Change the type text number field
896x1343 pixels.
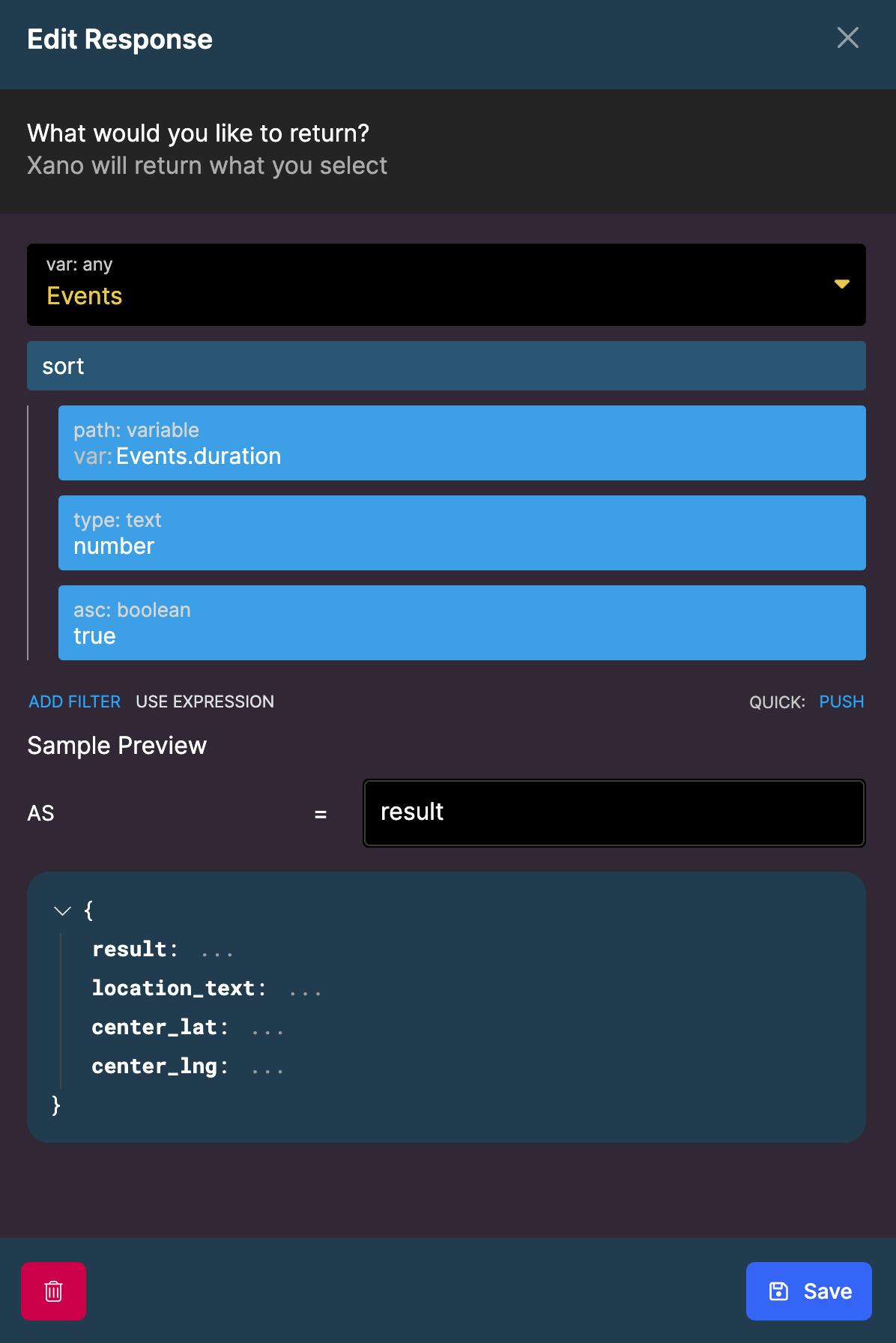point(461,533)
